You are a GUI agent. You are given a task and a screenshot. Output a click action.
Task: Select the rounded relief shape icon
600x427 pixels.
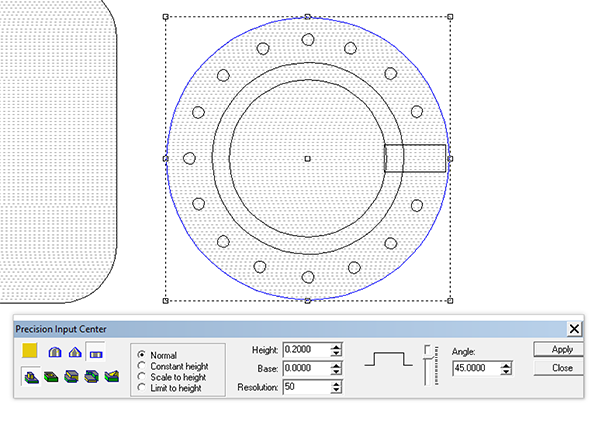tap(55, 352)
